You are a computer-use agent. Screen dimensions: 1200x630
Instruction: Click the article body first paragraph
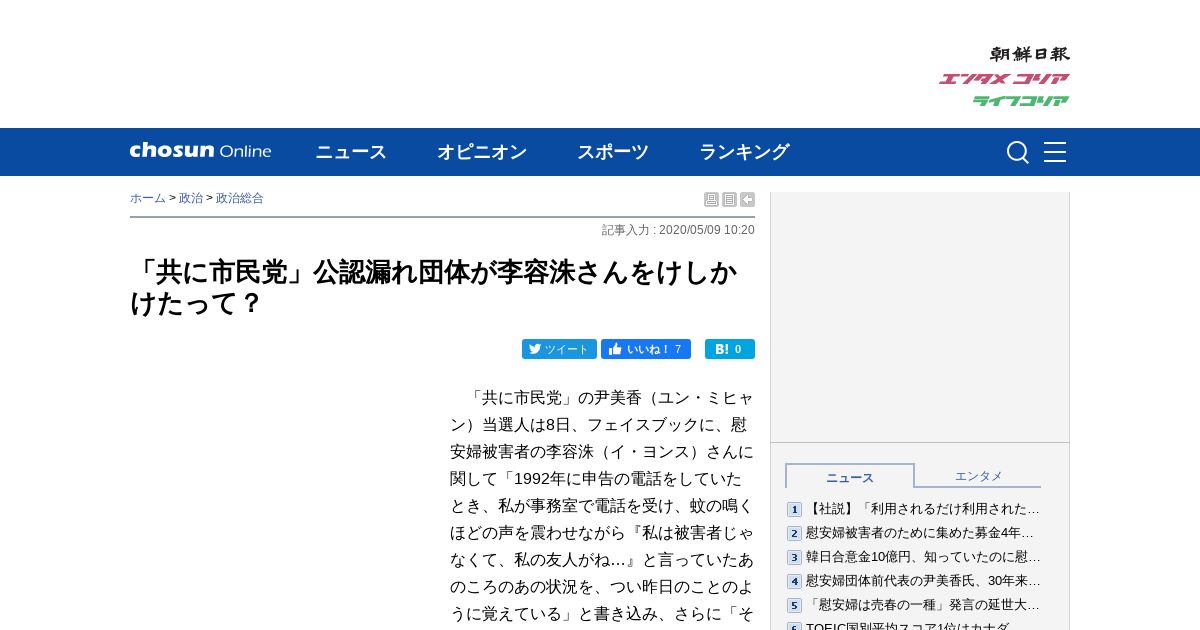point(602,508)
